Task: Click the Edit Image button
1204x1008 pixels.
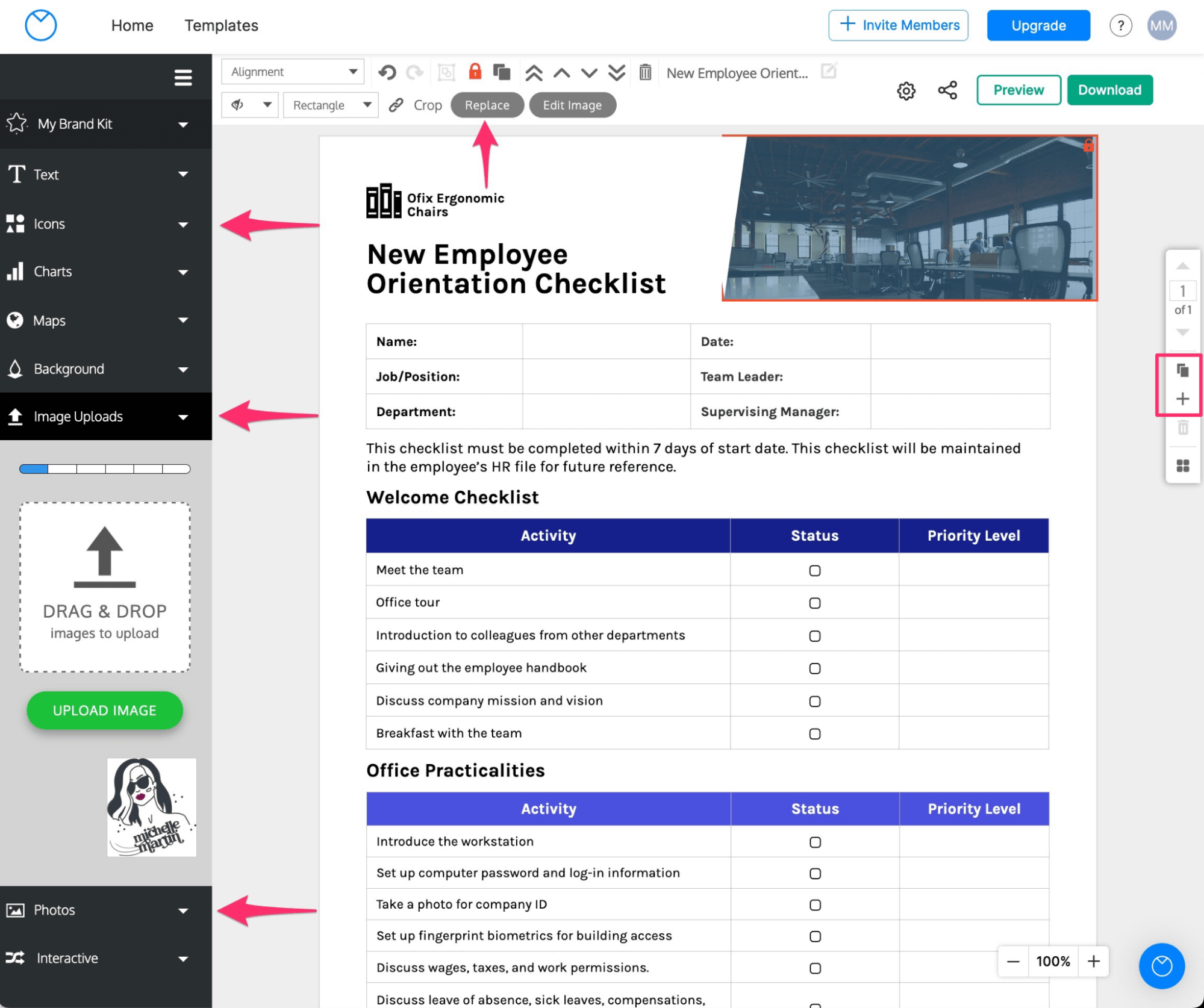Action: pyautogui.click(x=571, y=105)
